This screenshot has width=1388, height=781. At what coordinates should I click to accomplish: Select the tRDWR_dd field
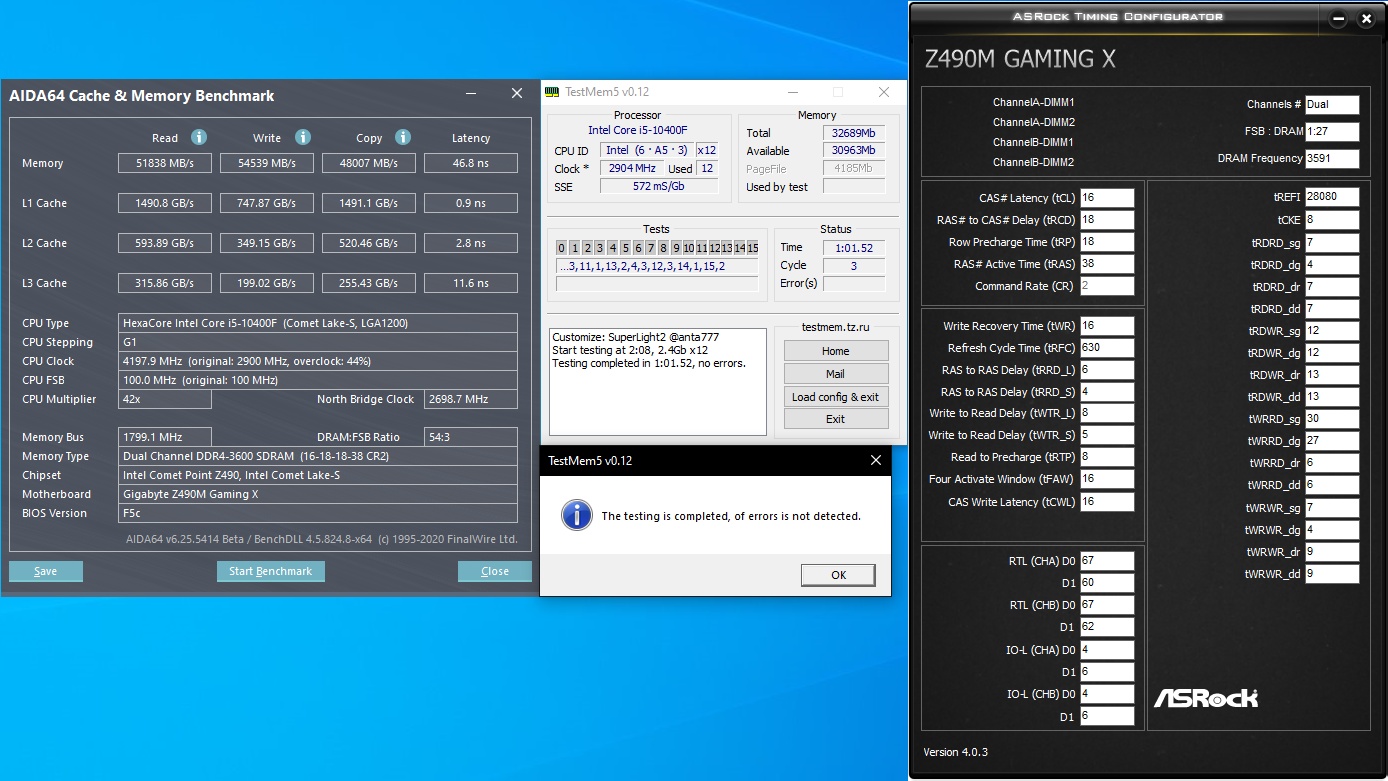pyautogui.click(x=1332, y=397)
